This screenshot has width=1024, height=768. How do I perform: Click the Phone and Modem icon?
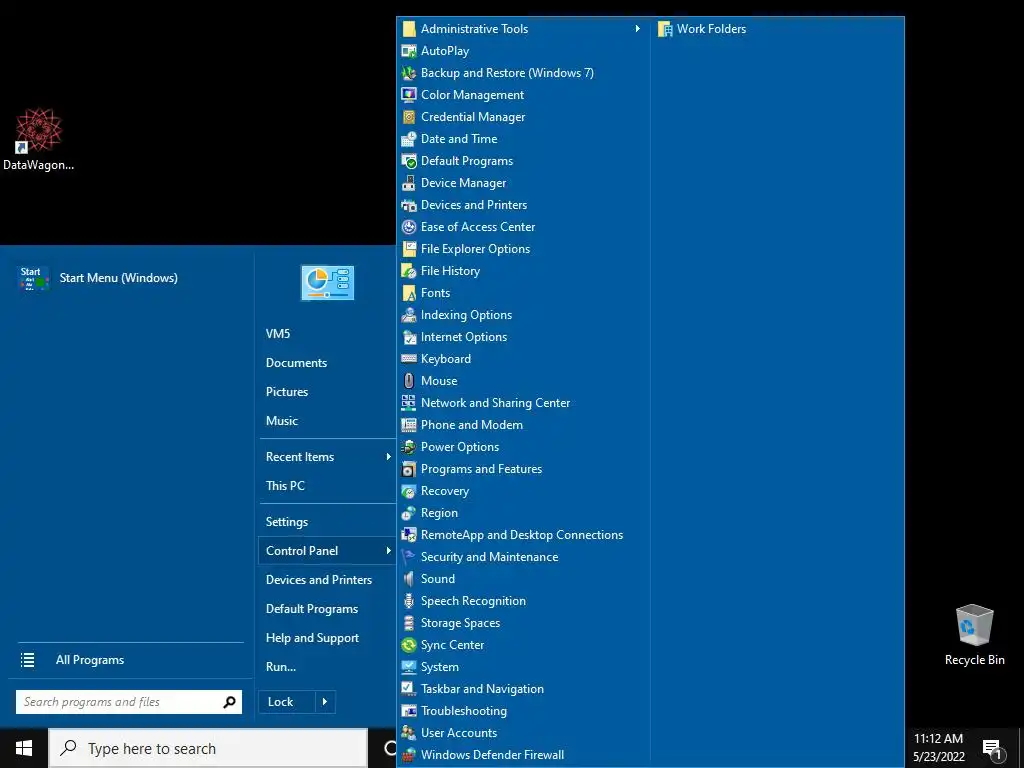(x=409, y=424)
